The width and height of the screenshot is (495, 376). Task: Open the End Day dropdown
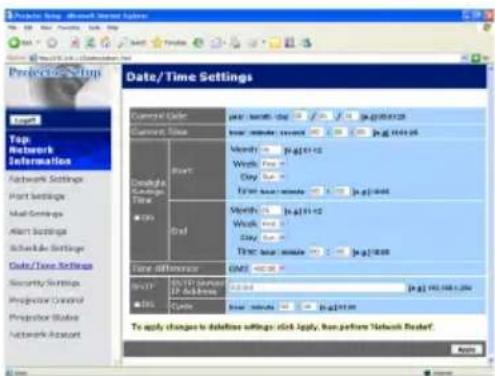[x=273, y=237]
